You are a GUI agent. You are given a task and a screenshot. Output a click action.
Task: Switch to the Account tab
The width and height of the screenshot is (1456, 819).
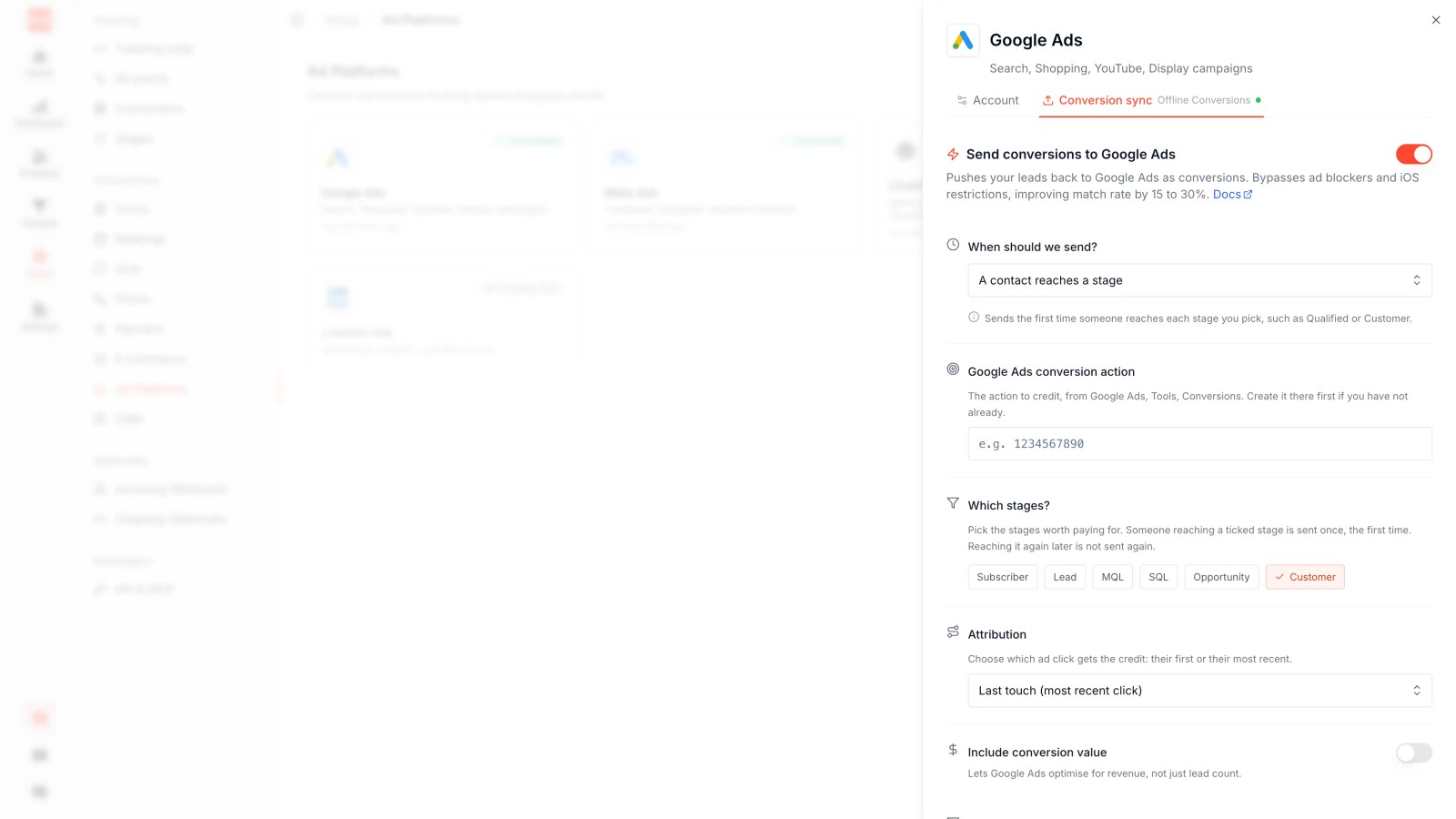(987, 100)
